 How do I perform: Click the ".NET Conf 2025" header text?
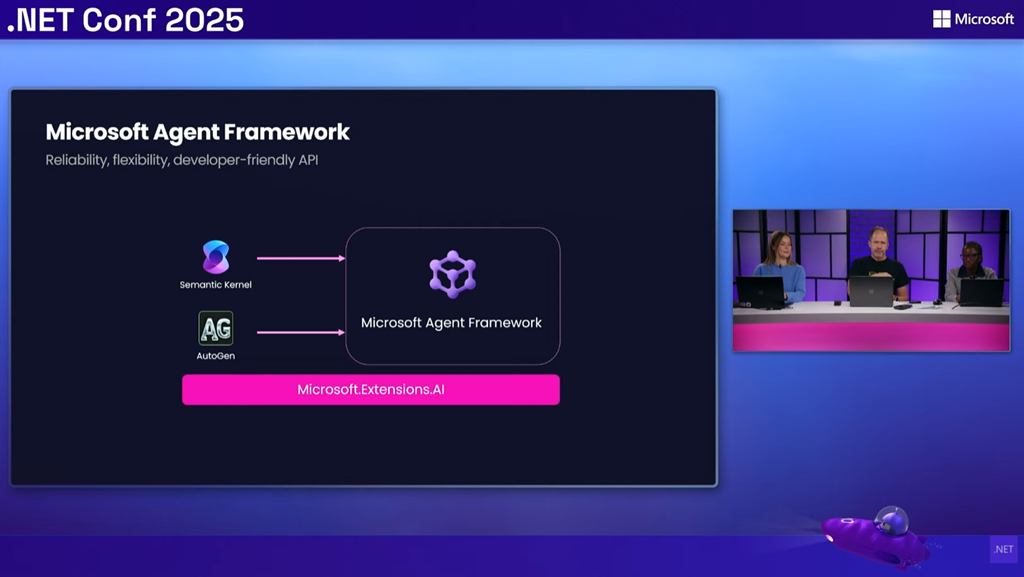pos(125,20)
